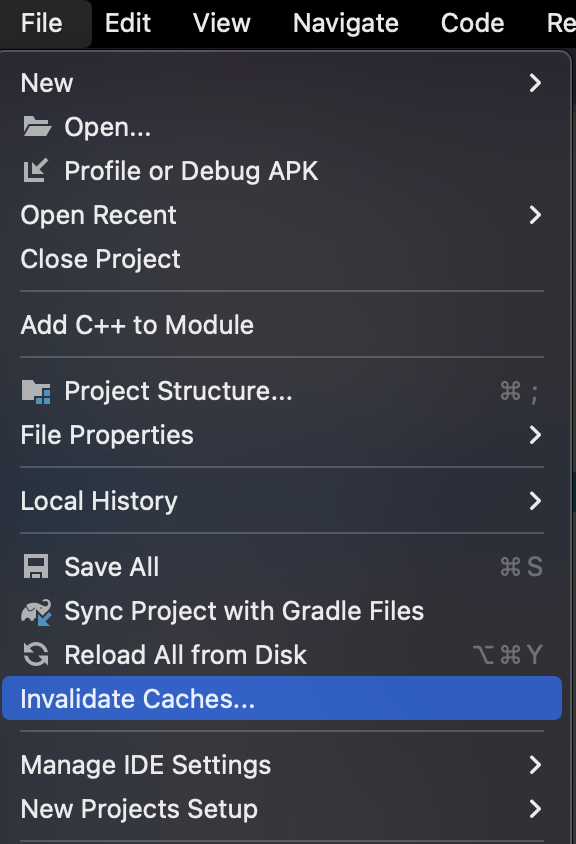This screenshot has width=576, height=844.
Task: Expand the File Properties submenu arrow
Action: (x=535, y=435)
